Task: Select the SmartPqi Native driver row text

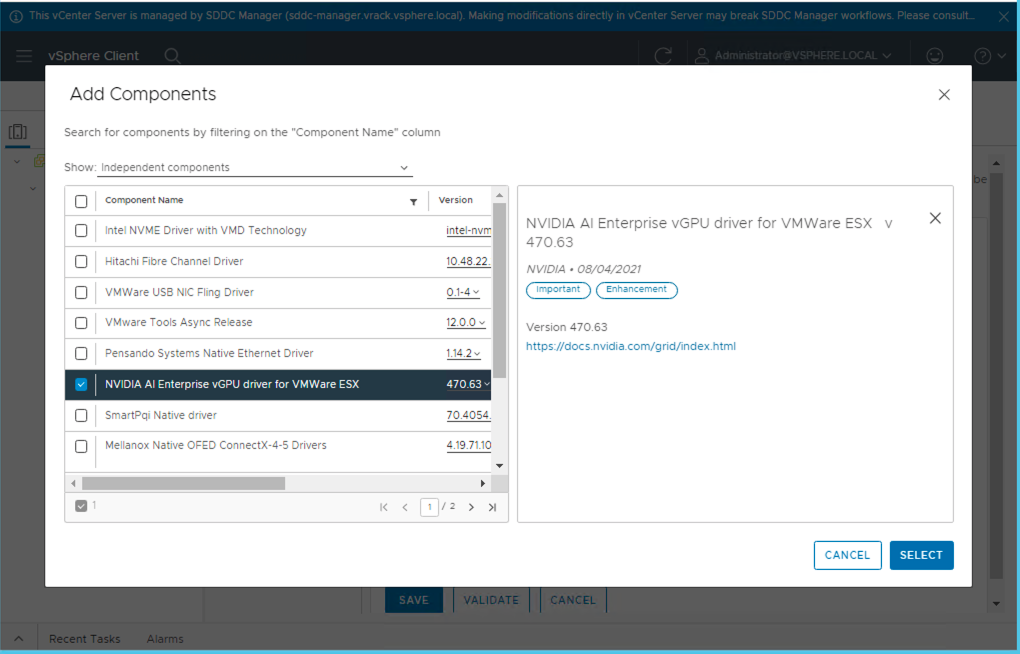Action: pos(161,415)
